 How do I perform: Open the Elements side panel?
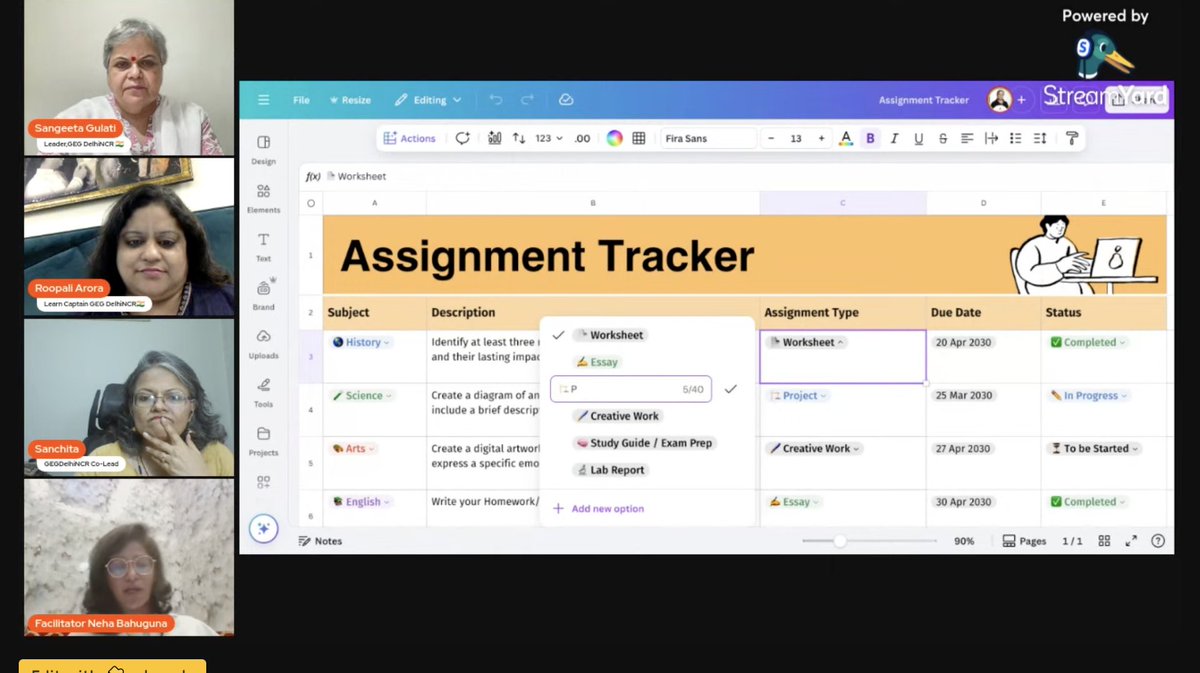click(263, 198)
